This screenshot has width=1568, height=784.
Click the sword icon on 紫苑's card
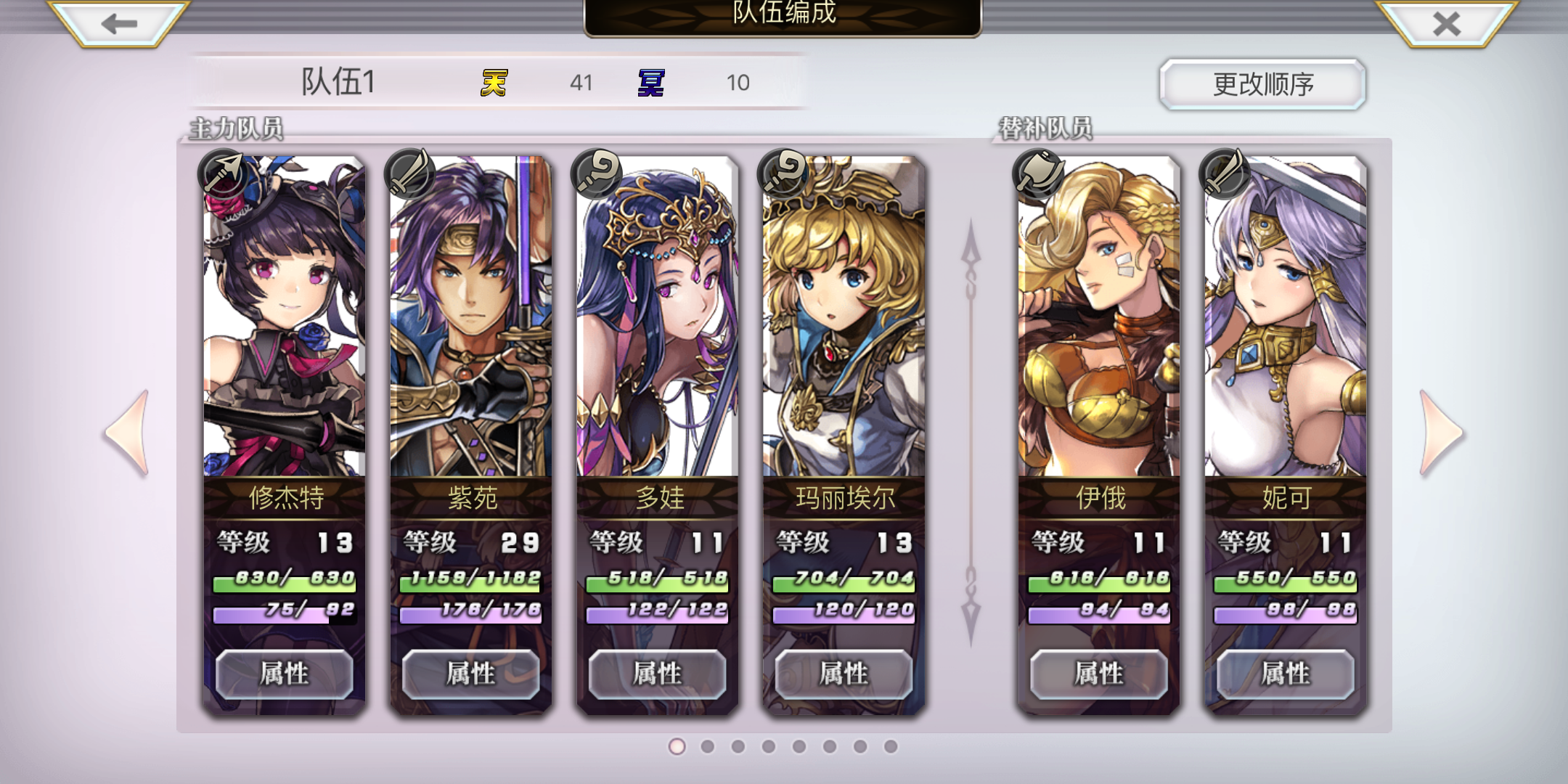(410, 173)
